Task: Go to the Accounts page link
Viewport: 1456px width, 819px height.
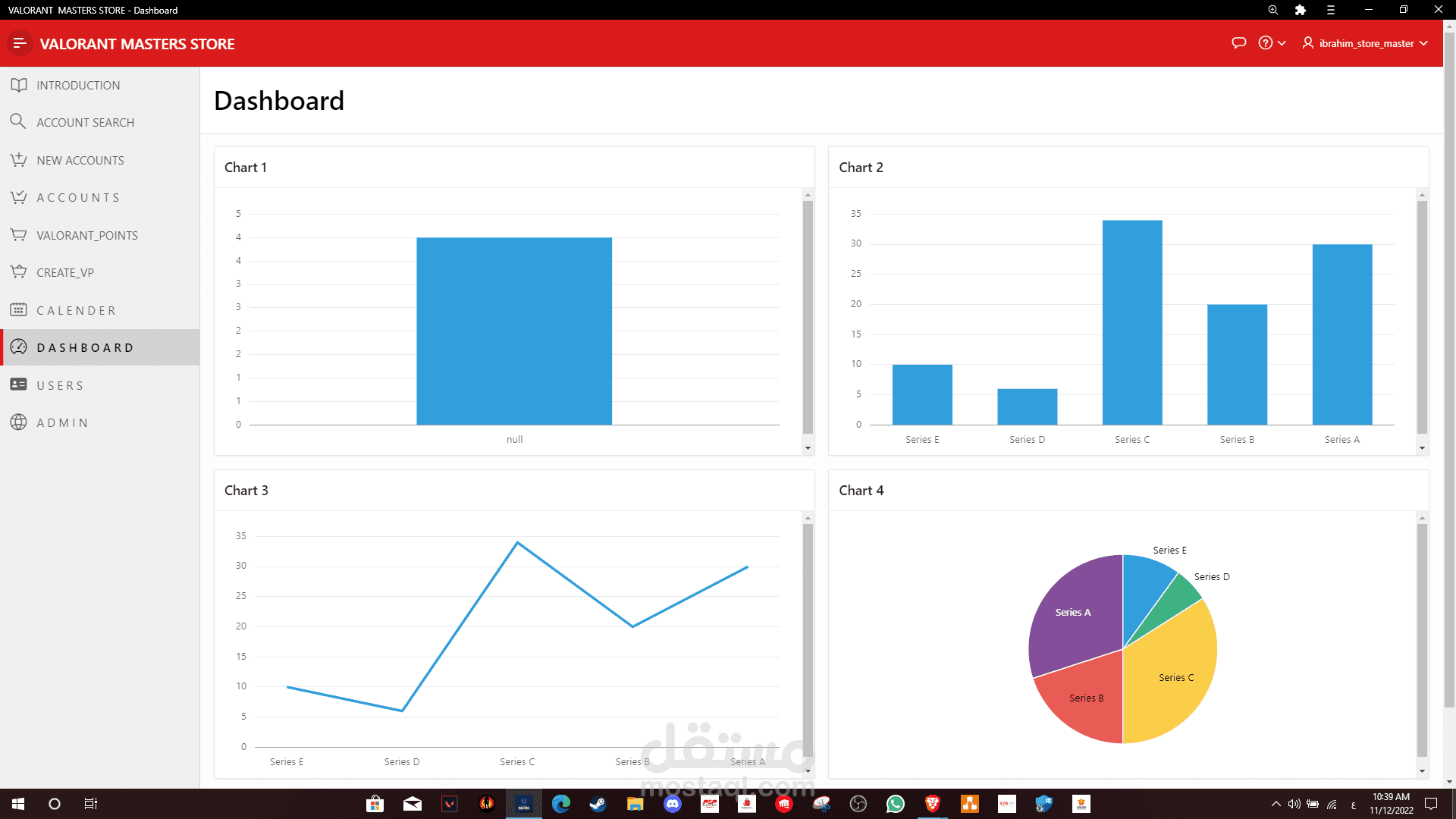Action: (78, 198)
